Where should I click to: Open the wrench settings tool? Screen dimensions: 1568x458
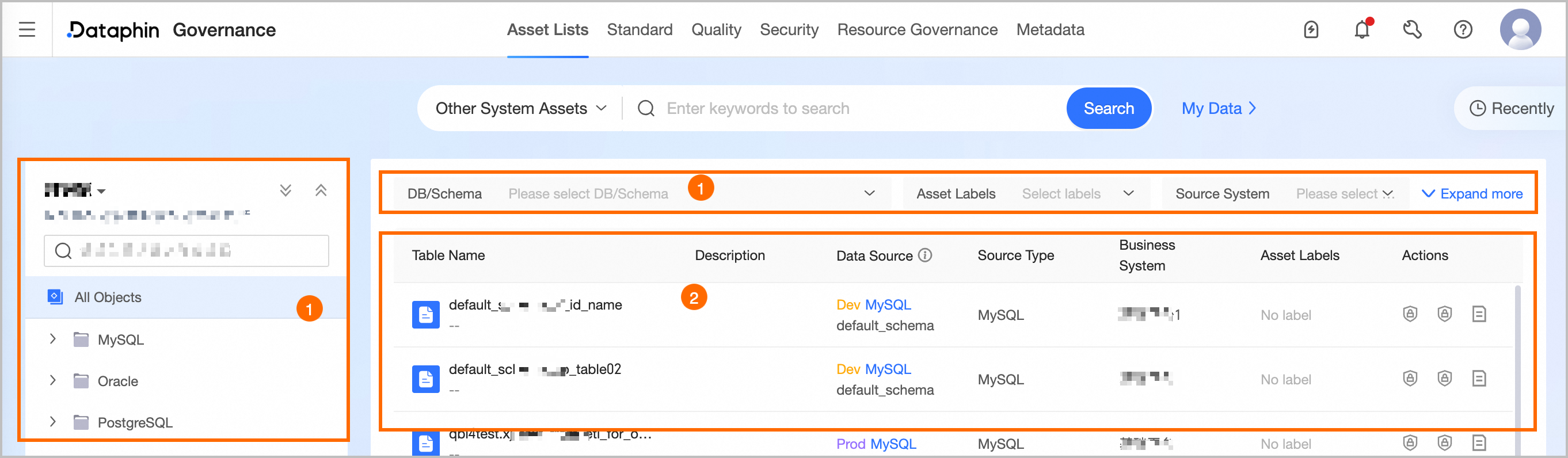click(x=1412, y=29)
